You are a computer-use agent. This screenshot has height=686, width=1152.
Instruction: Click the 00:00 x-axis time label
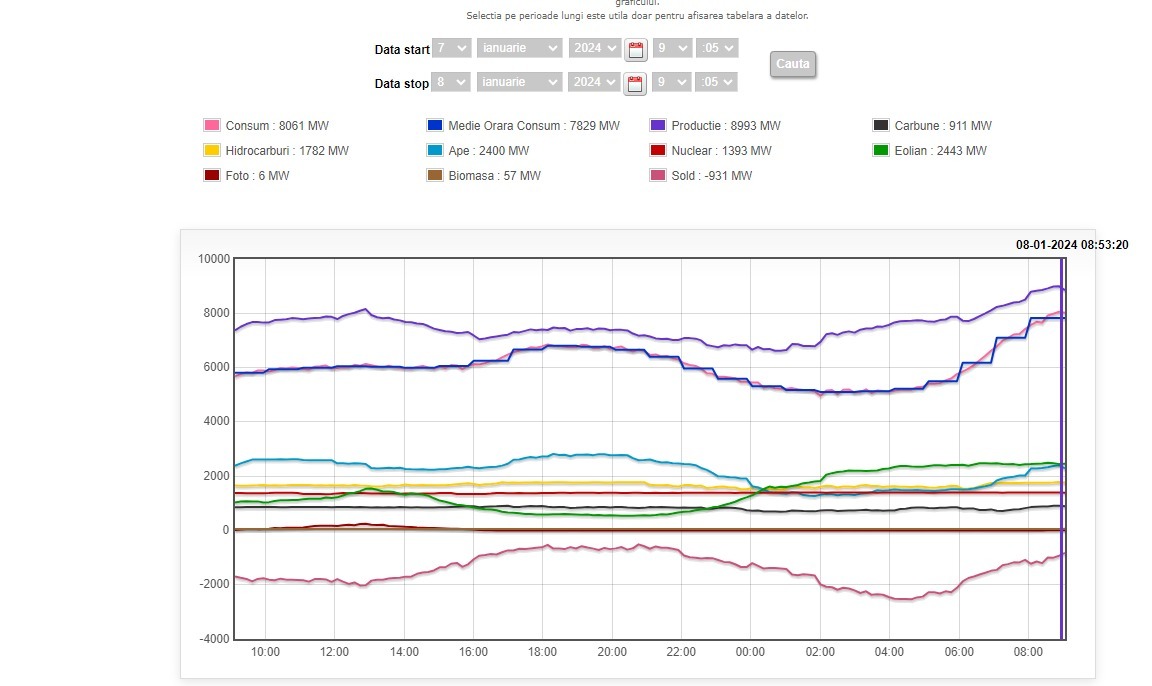click(750, 651)
